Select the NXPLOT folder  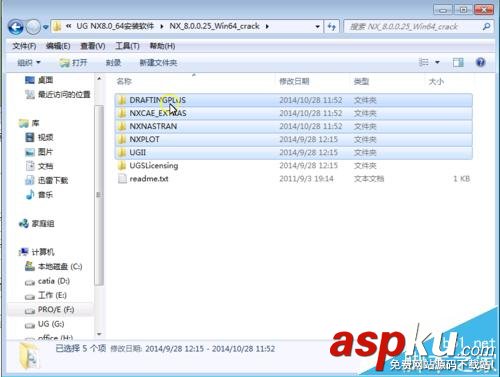point(294,139)
